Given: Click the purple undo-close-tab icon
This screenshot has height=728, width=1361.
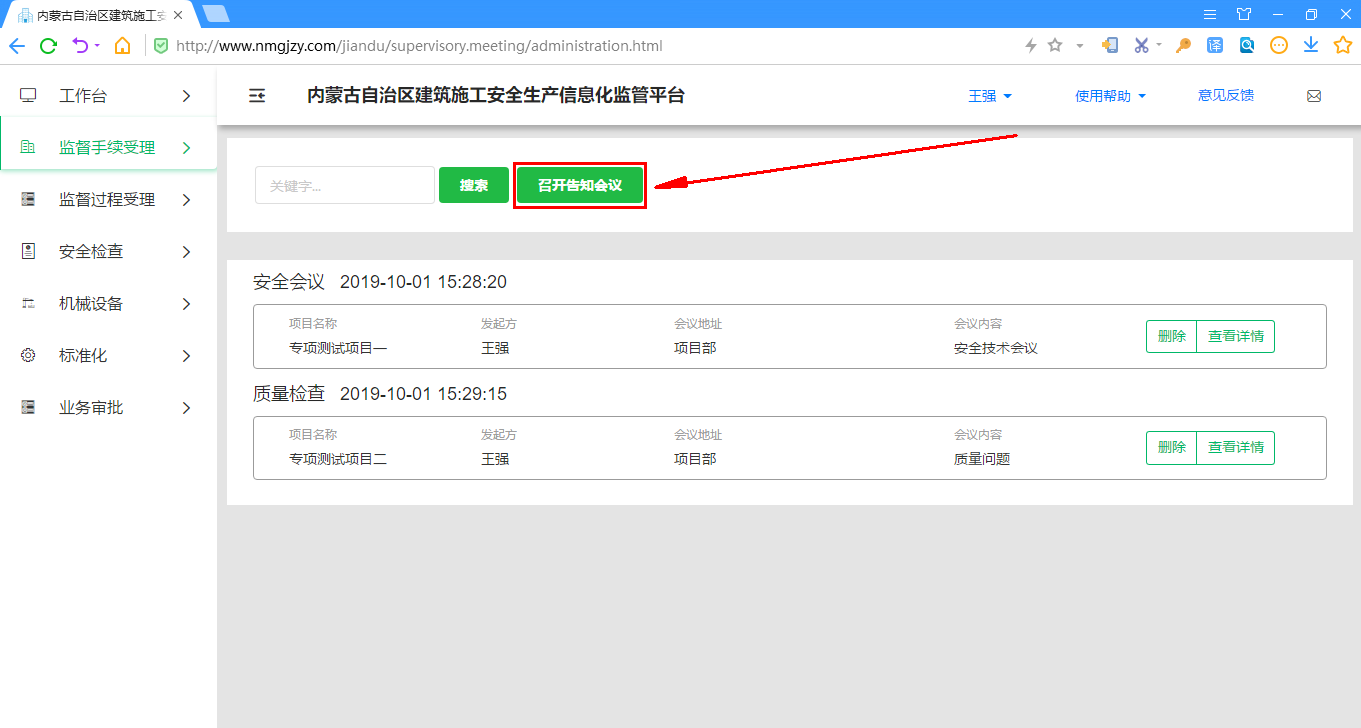Looking at the screenshot, I should 80,46.
